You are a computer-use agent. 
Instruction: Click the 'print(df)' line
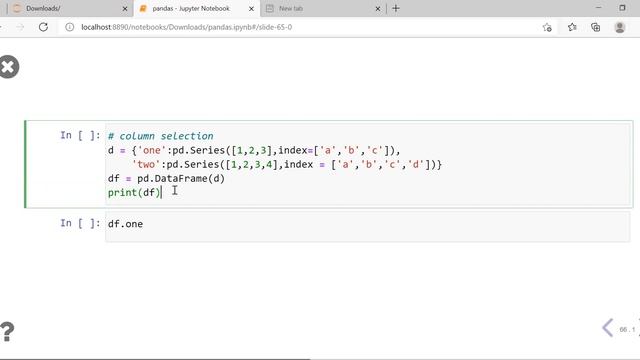[134, 192]
